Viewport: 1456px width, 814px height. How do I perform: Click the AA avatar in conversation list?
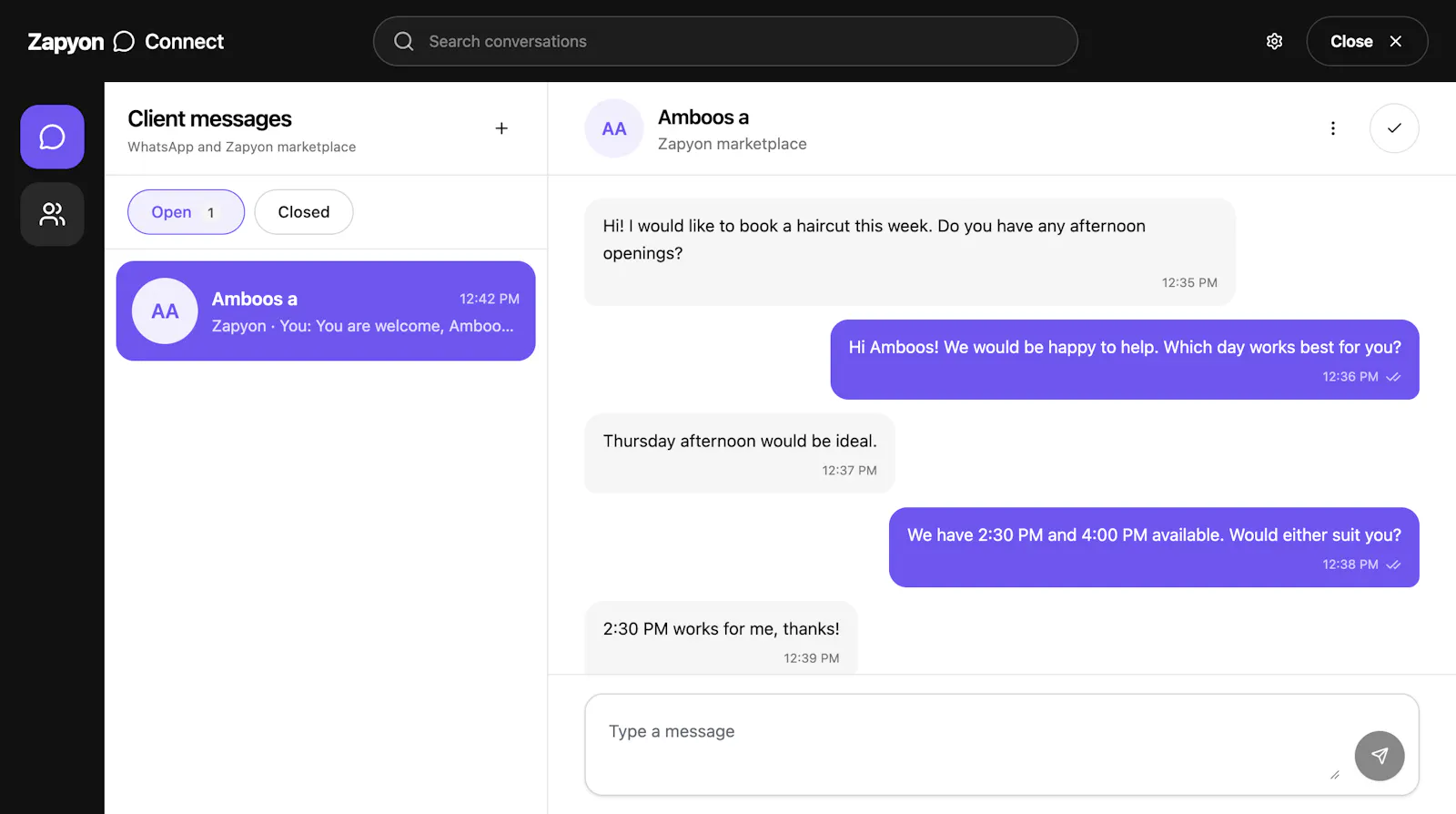point(165,311)
